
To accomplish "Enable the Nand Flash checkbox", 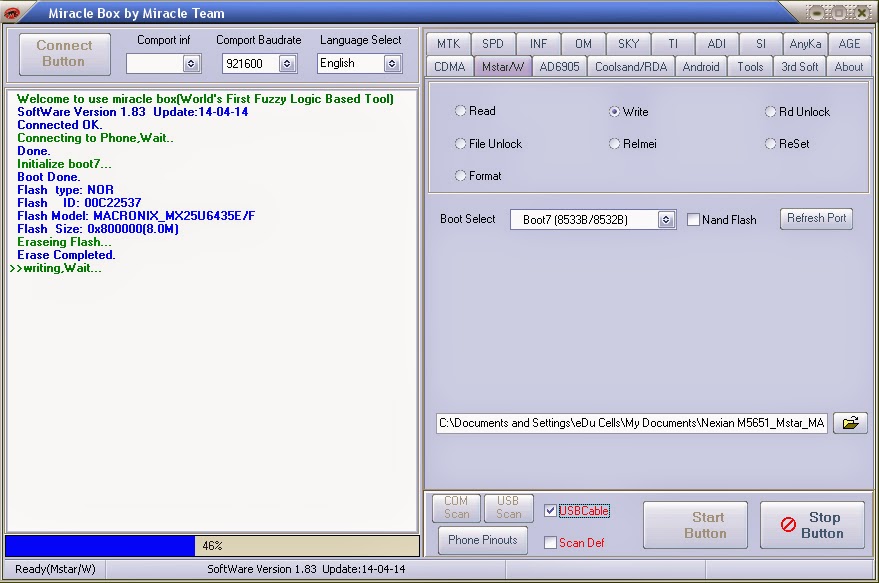I will [693, 220].
